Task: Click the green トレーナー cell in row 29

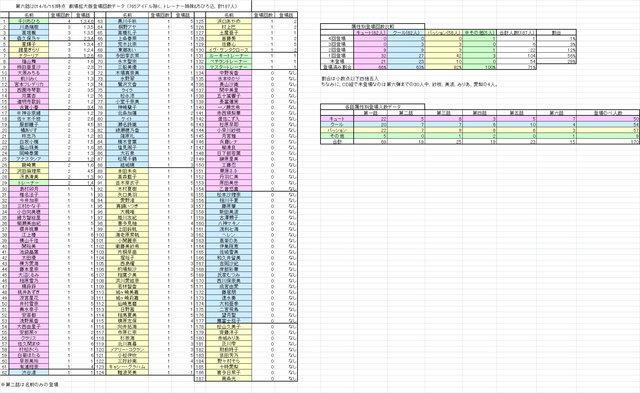Action: (x=29, y=183)
